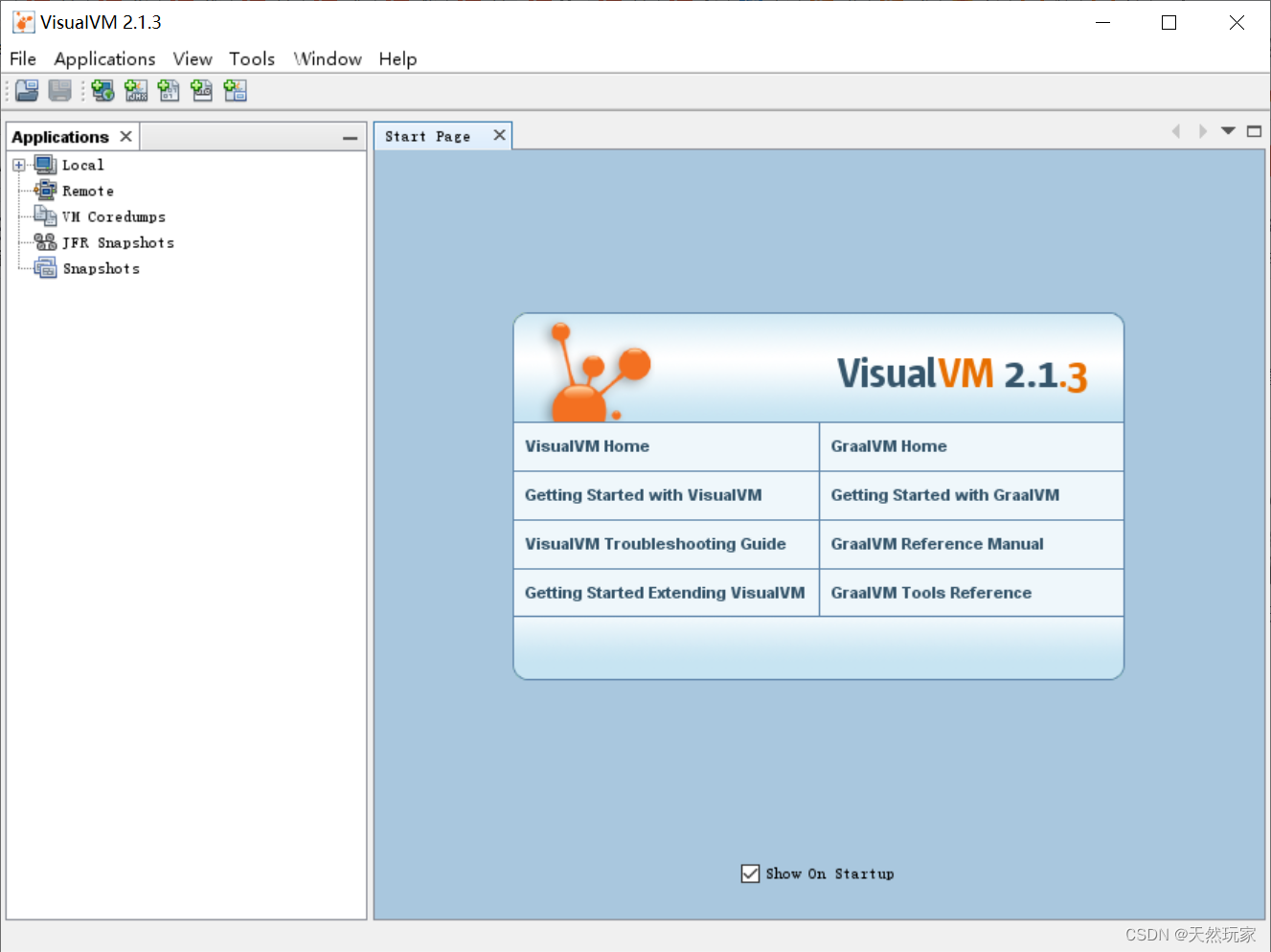Maximize the Start Page editor window

pyautogui.click(x=1254, y=131)
